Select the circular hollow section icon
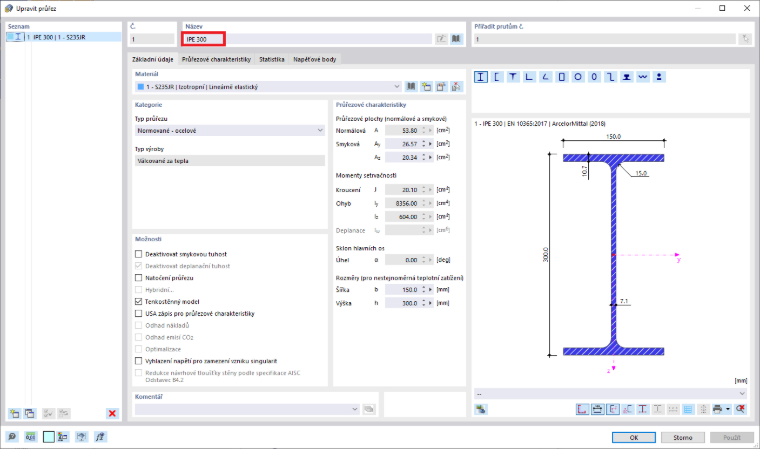Screen dimensions: 760x449 coord(578,77)
